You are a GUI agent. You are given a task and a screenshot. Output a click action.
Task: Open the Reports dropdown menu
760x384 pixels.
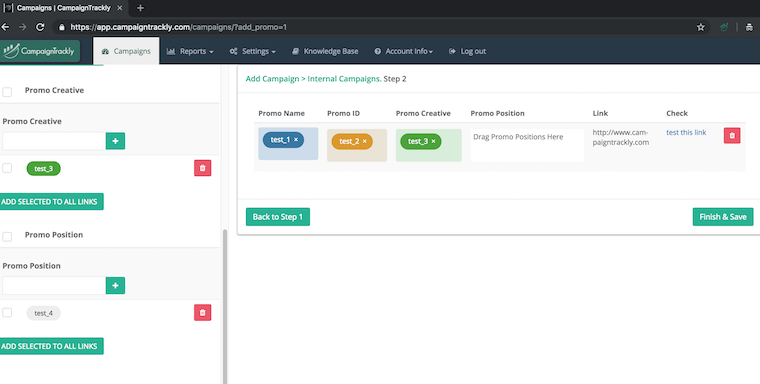click(190, 51)
